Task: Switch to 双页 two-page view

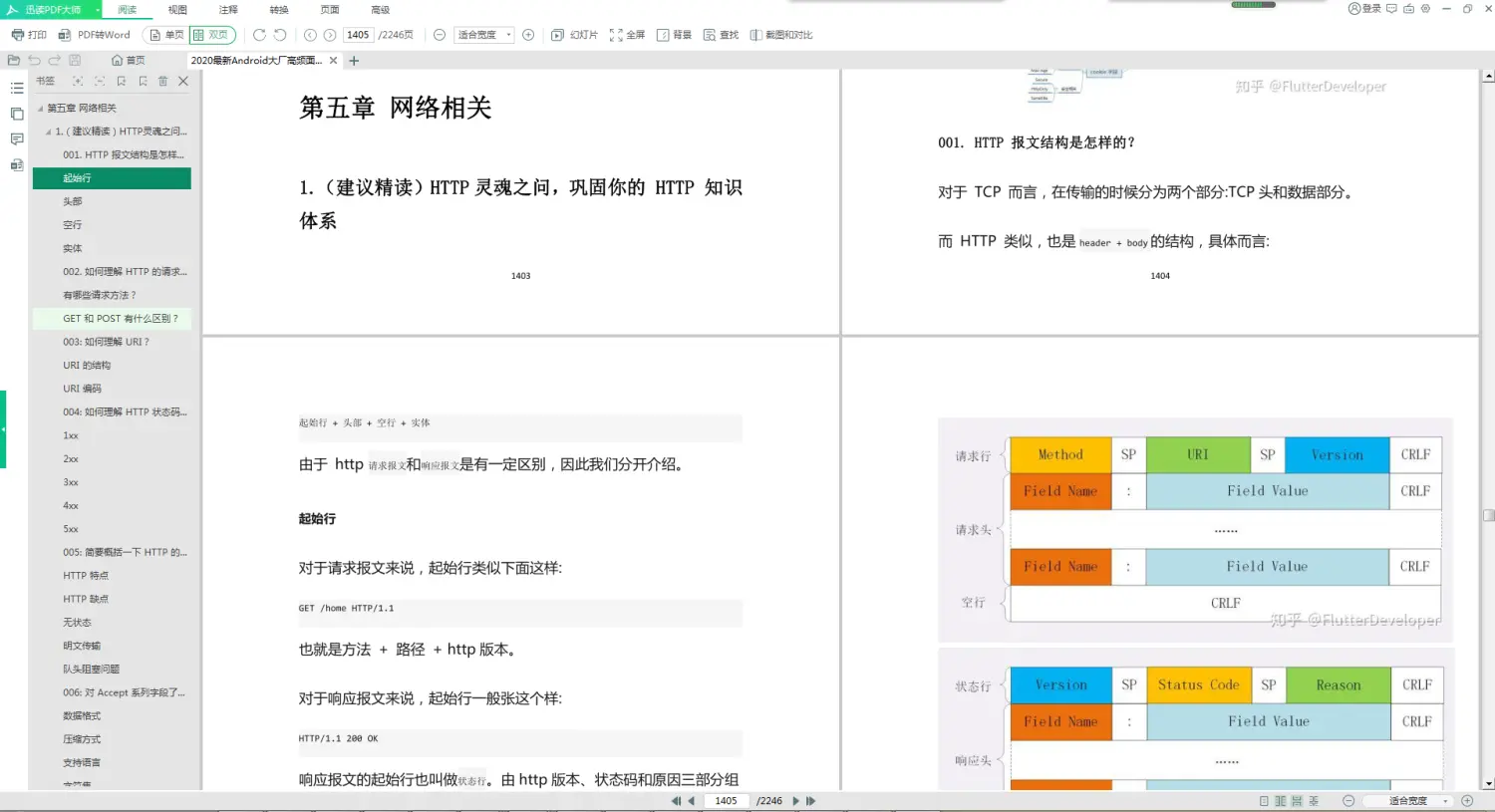Action: click(212, 34)
